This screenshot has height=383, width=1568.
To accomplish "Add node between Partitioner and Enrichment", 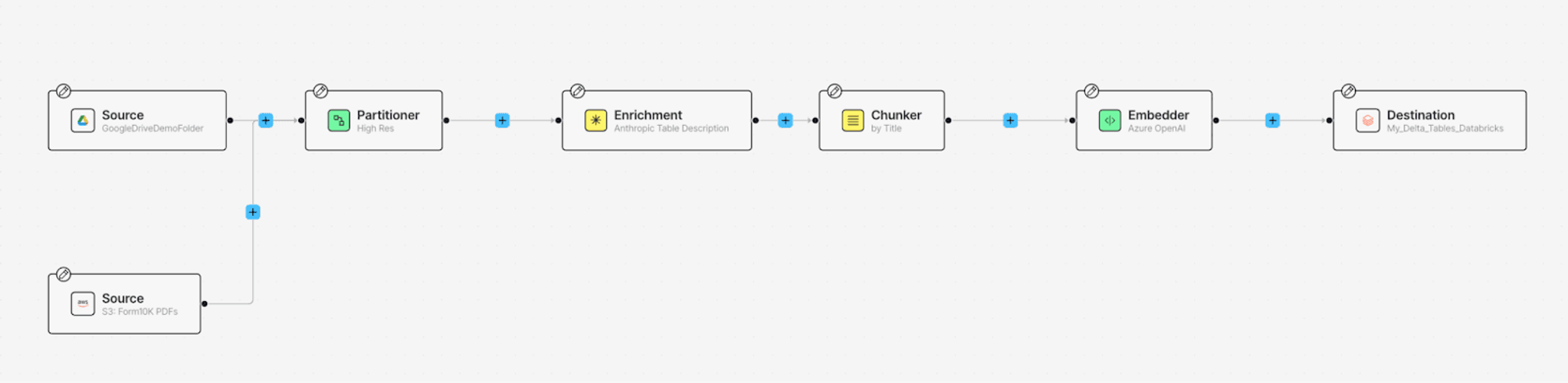I will (x=502, y=120).
